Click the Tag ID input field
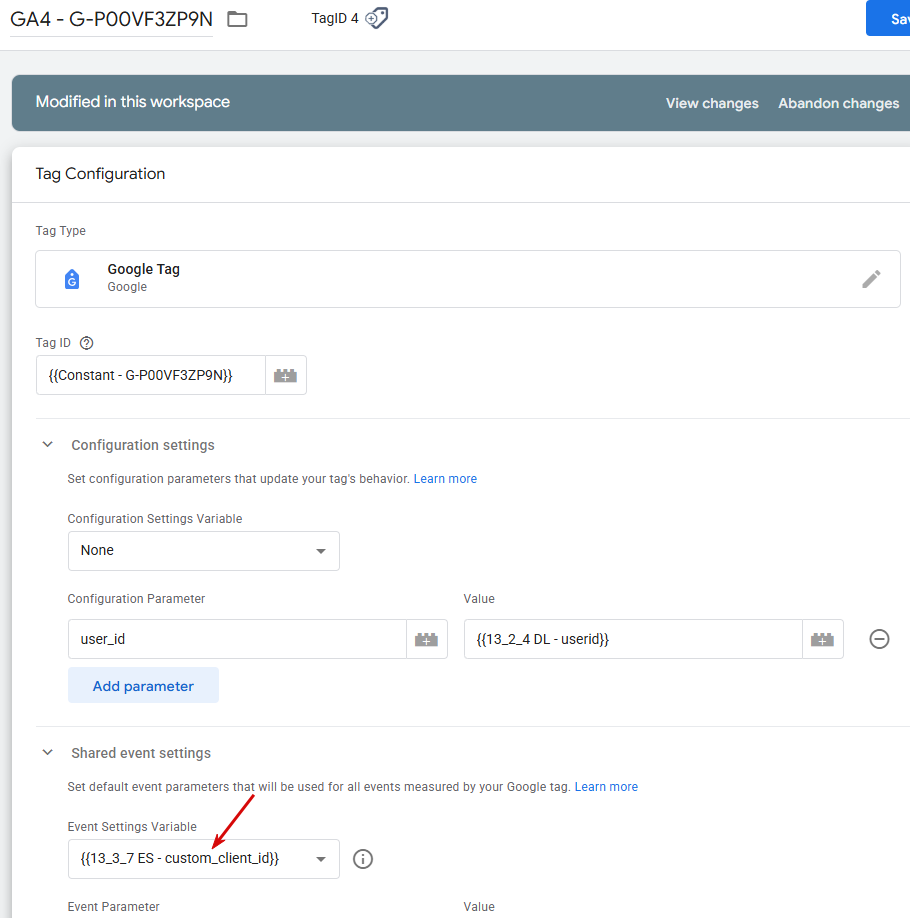Viewport: 910px width, 918px height. pos(150,375)
